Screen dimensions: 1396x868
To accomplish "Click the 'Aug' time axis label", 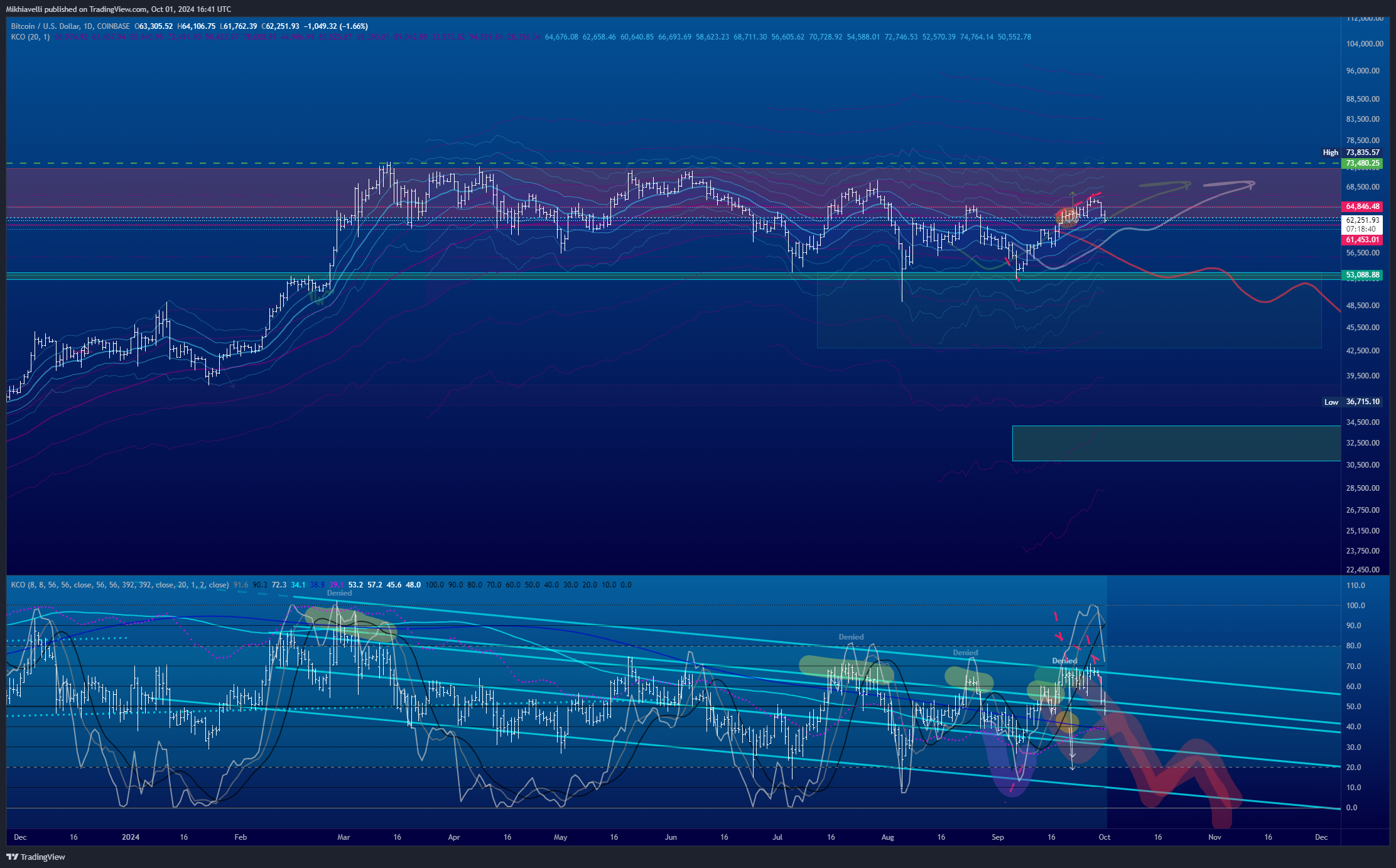I will [x=888, y=837].
